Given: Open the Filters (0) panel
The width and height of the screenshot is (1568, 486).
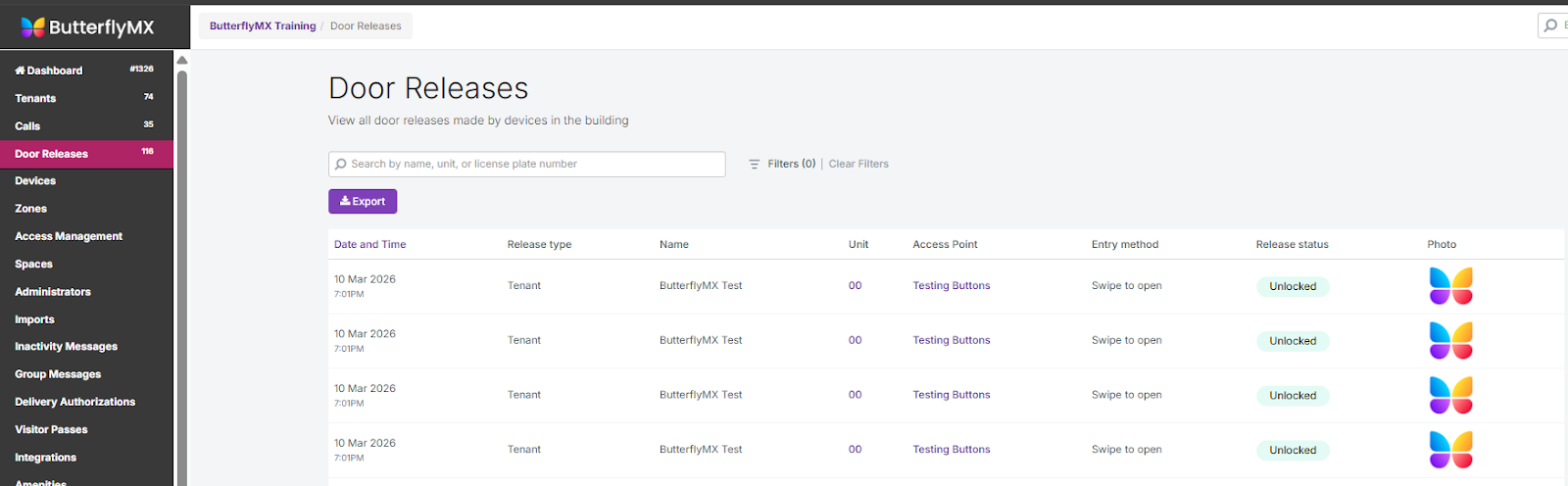Looking at the screenshot, I should pos(791,164).
